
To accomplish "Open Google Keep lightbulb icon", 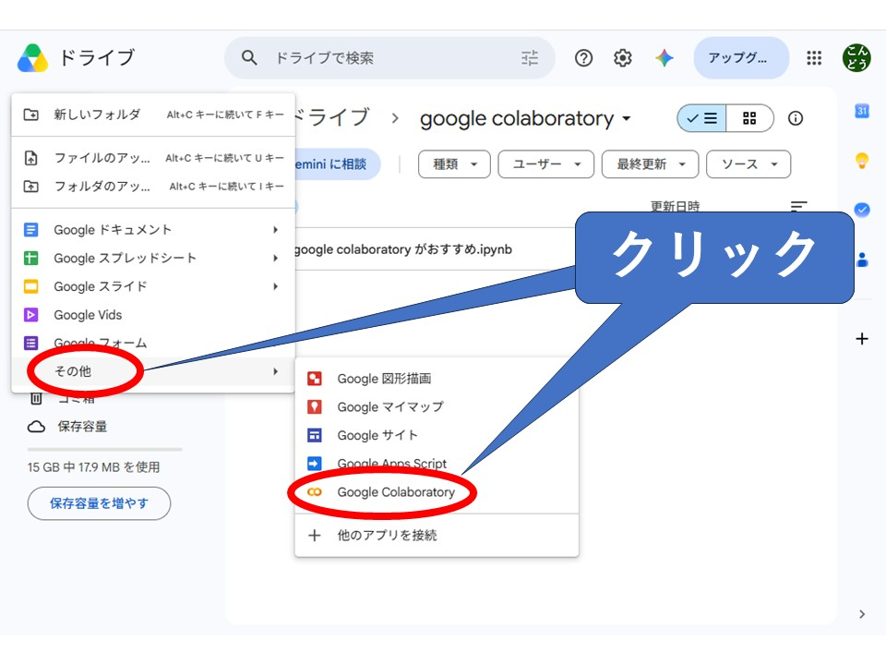I will click(x=862, y=160).
